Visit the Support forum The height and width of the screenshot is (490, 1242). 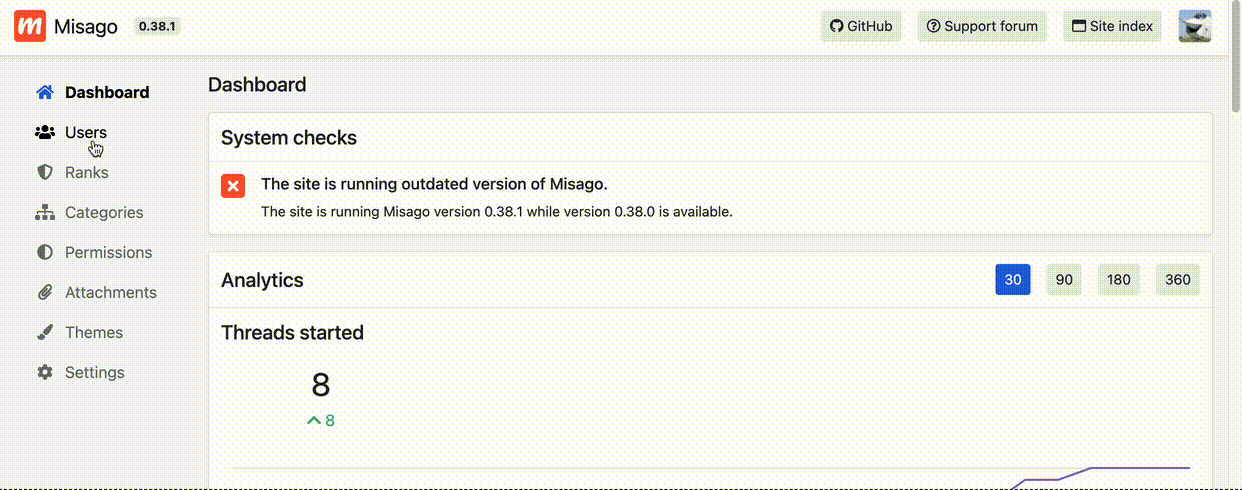[x=982, y=26]
